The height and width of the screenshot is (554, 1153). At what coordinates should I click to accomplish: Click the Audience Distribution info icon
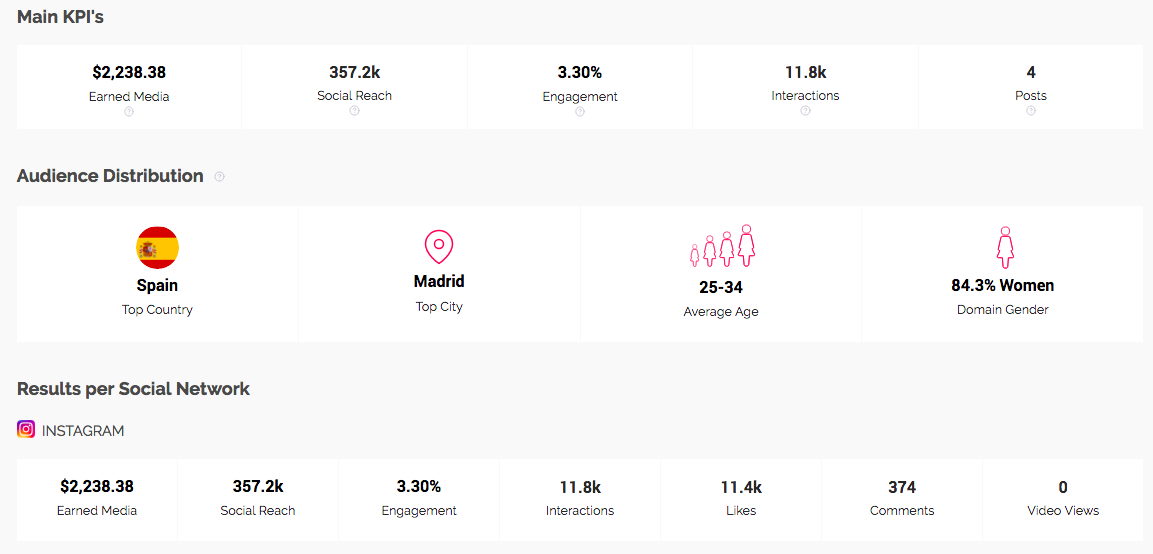click(x=220, y=177)
